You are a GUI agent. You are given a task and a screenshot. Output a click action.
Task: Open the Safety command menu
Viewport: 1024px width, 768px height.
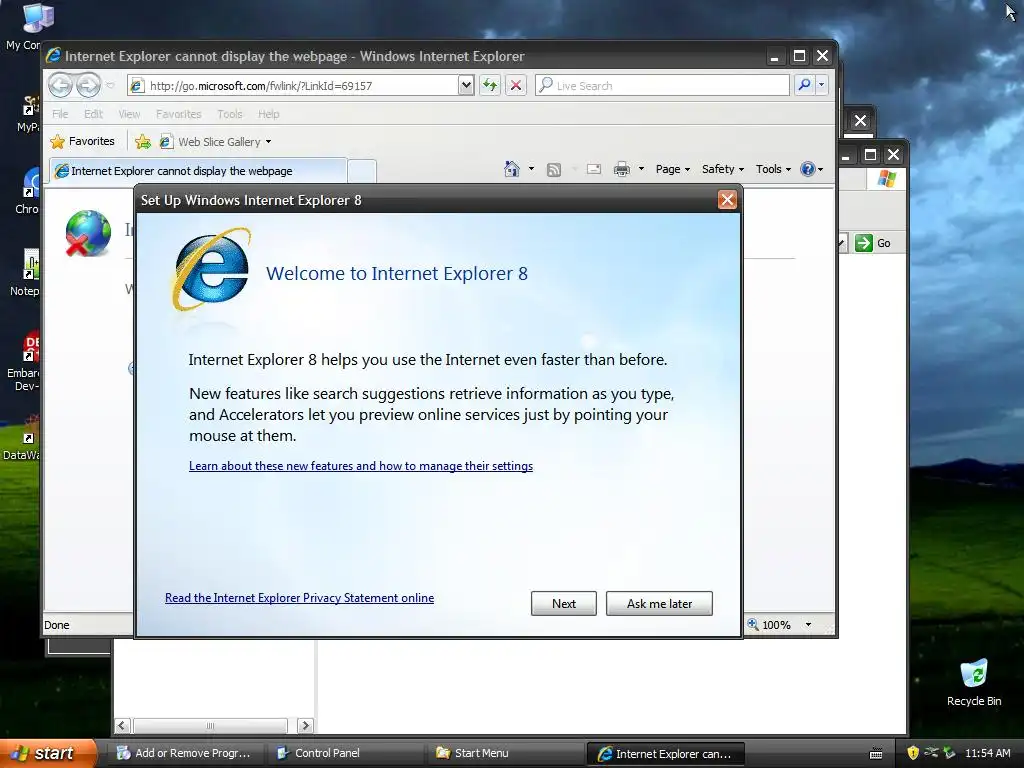(x=722, y=169)
